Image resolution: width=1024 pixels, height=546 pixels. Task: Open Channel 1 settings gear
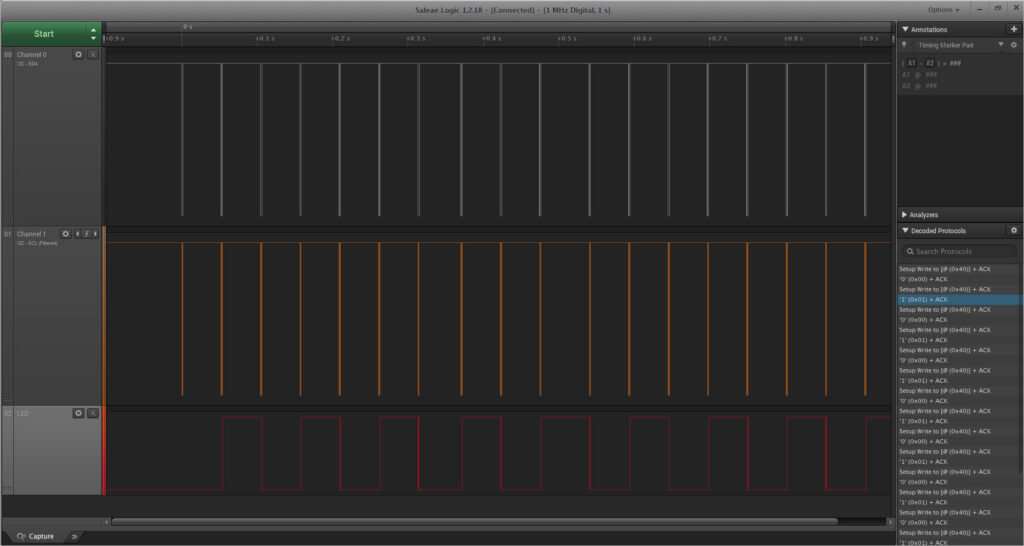tap(65, 234)
